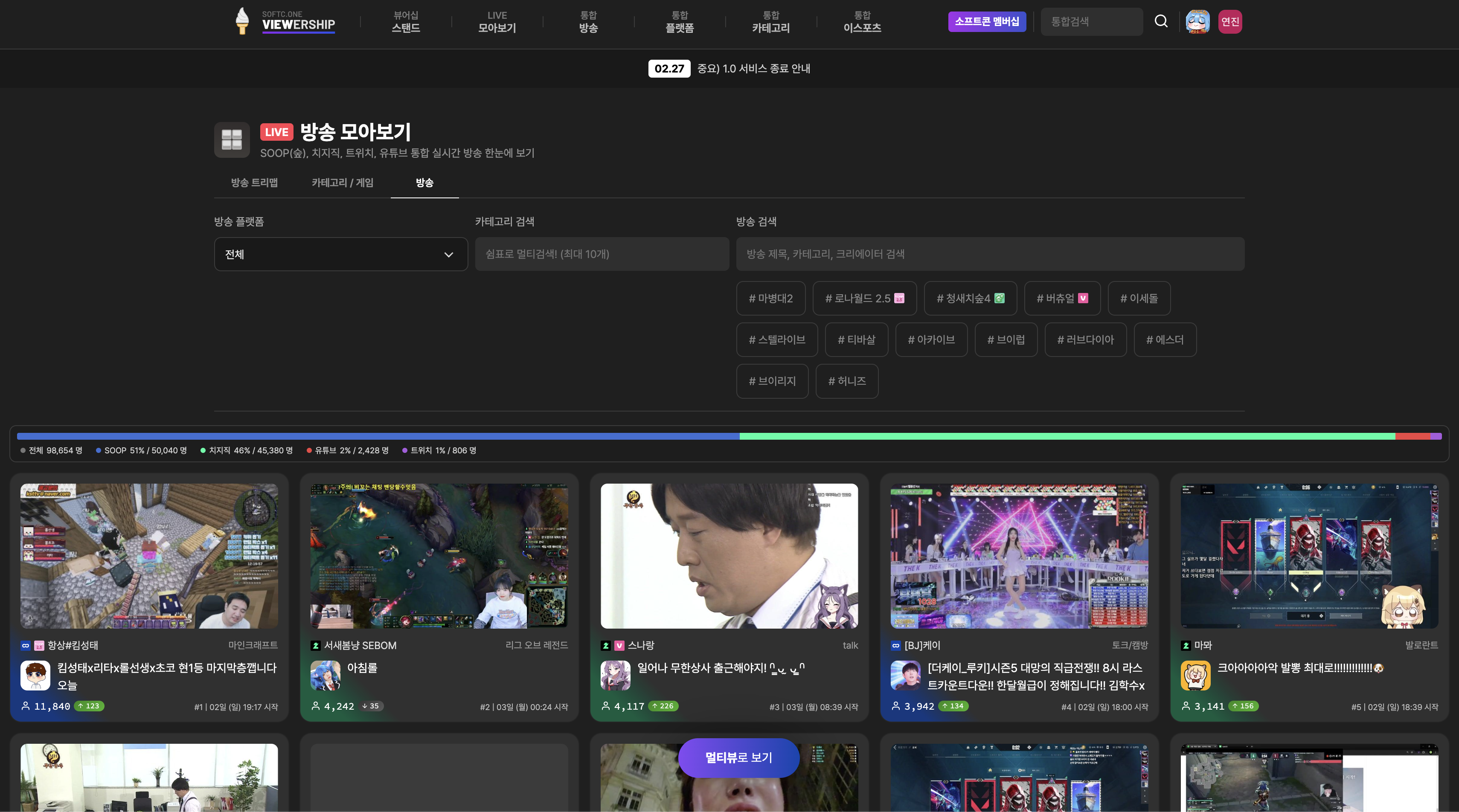Select the # 이세돌 tag
Image resolution: width=1459 pixels, height=812 pixels.
(1139, 299)
